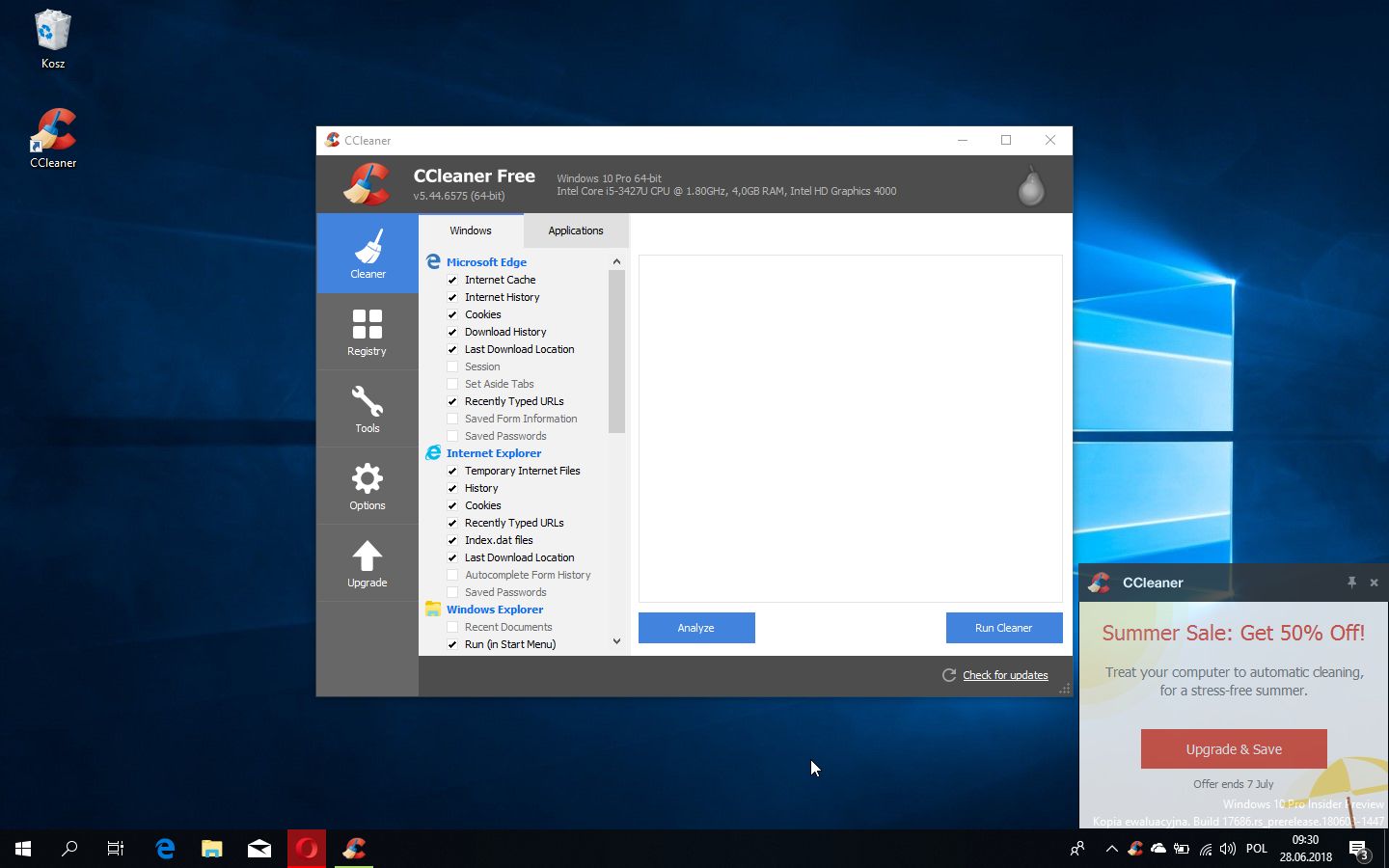Open the Registry section in sidebar

click(367, 331)
